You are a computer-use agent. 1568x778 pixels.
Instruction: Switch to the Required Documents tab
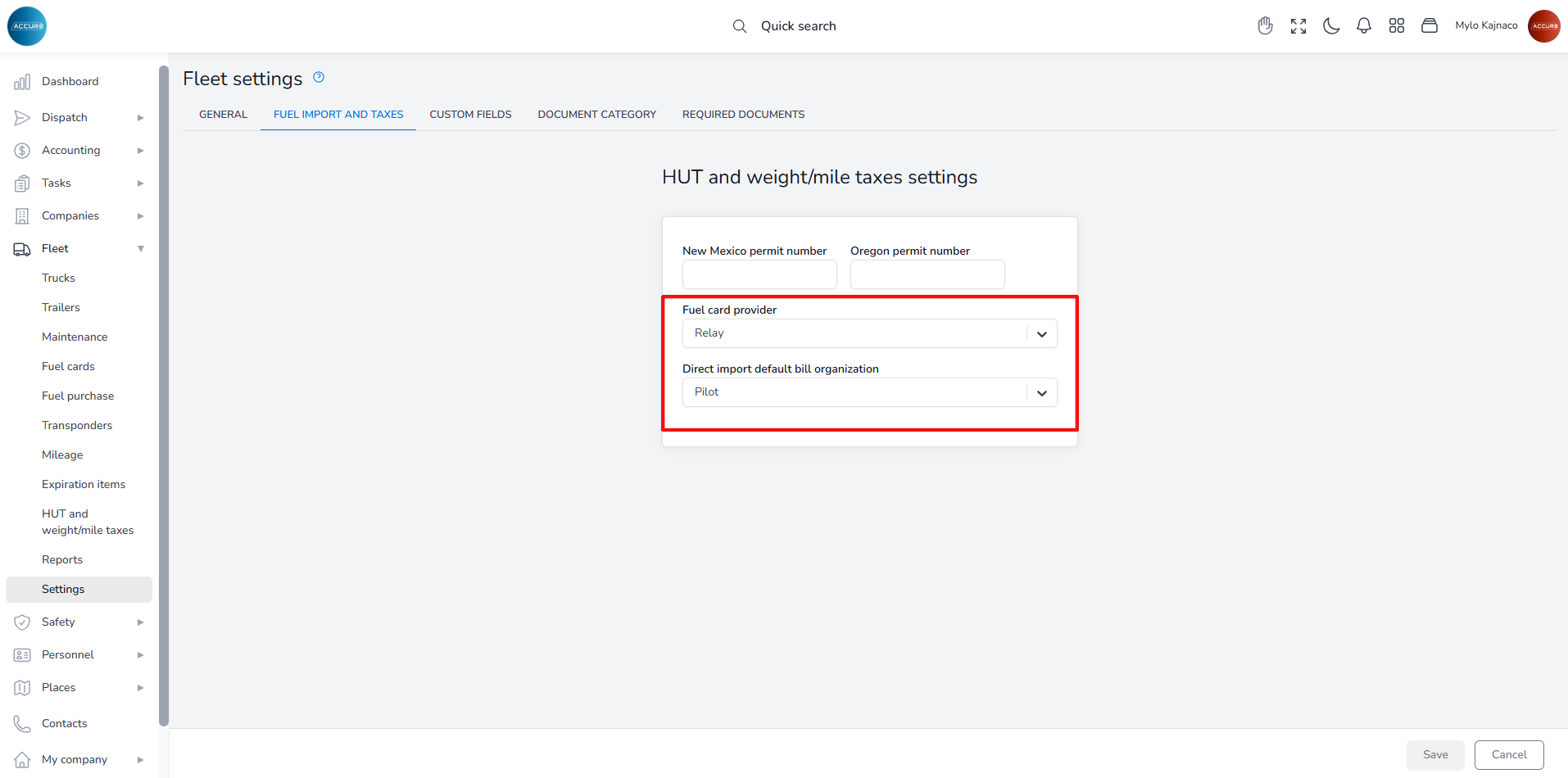click(743, 115)
